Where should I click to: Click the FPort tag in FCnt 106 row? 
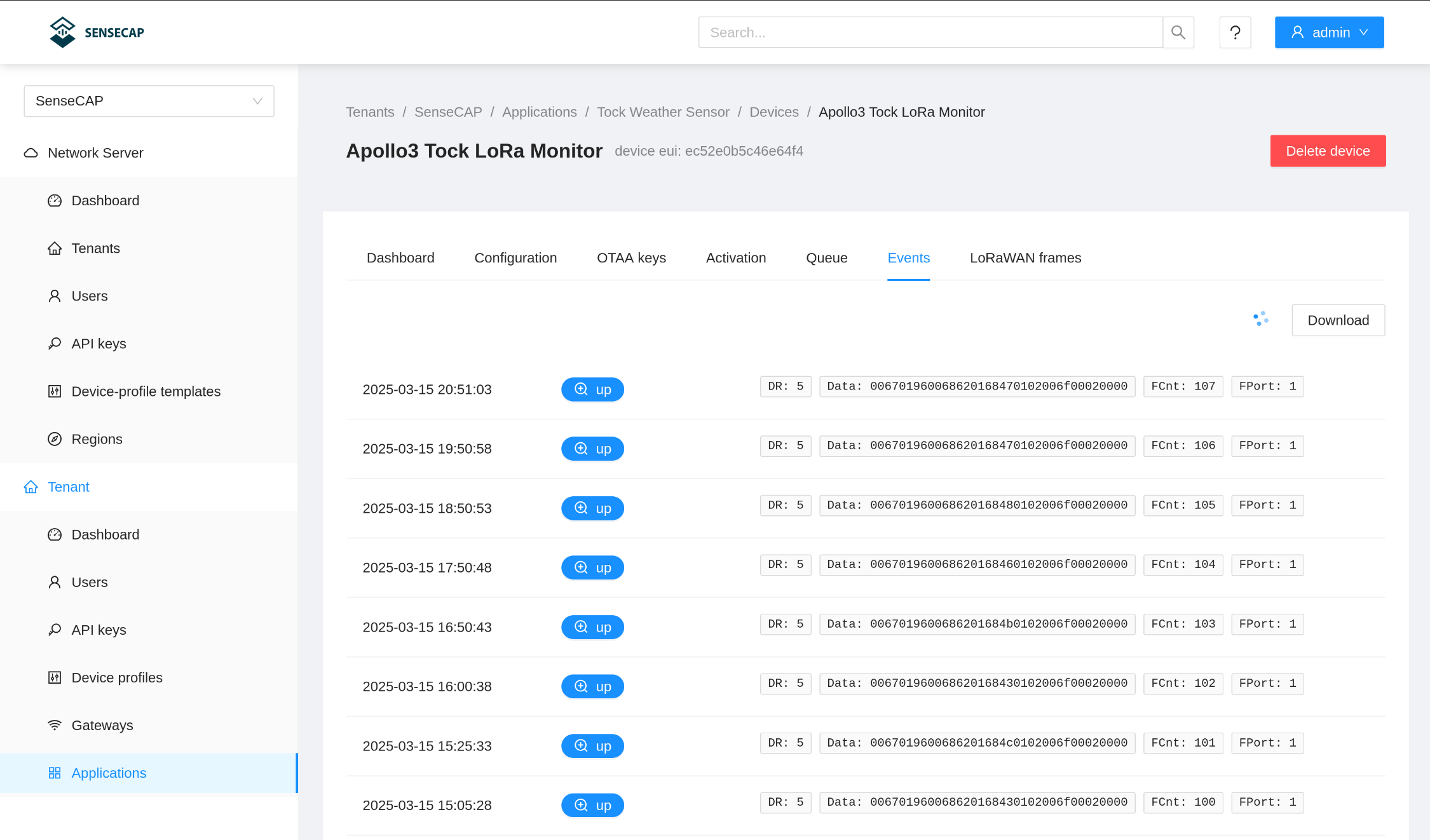pos(1267,446)
